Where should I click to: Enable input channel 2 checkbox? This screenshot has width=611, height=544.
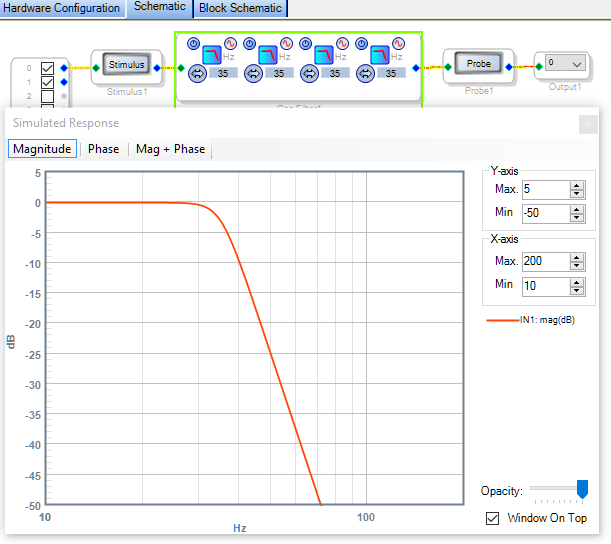(x=48, y=96)
